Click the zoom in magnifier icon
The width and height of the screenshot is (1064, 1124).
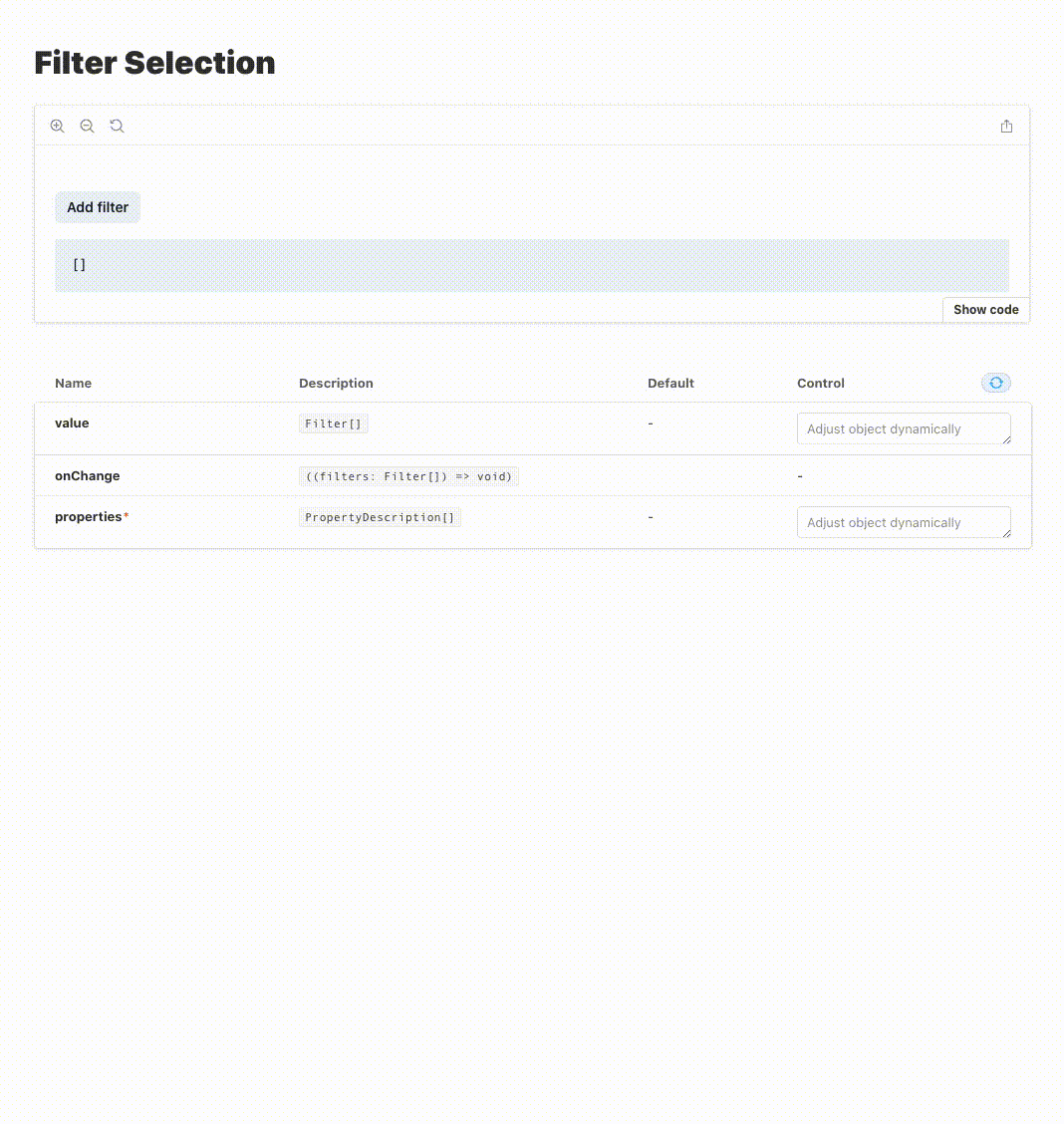[x=58, y=127]
